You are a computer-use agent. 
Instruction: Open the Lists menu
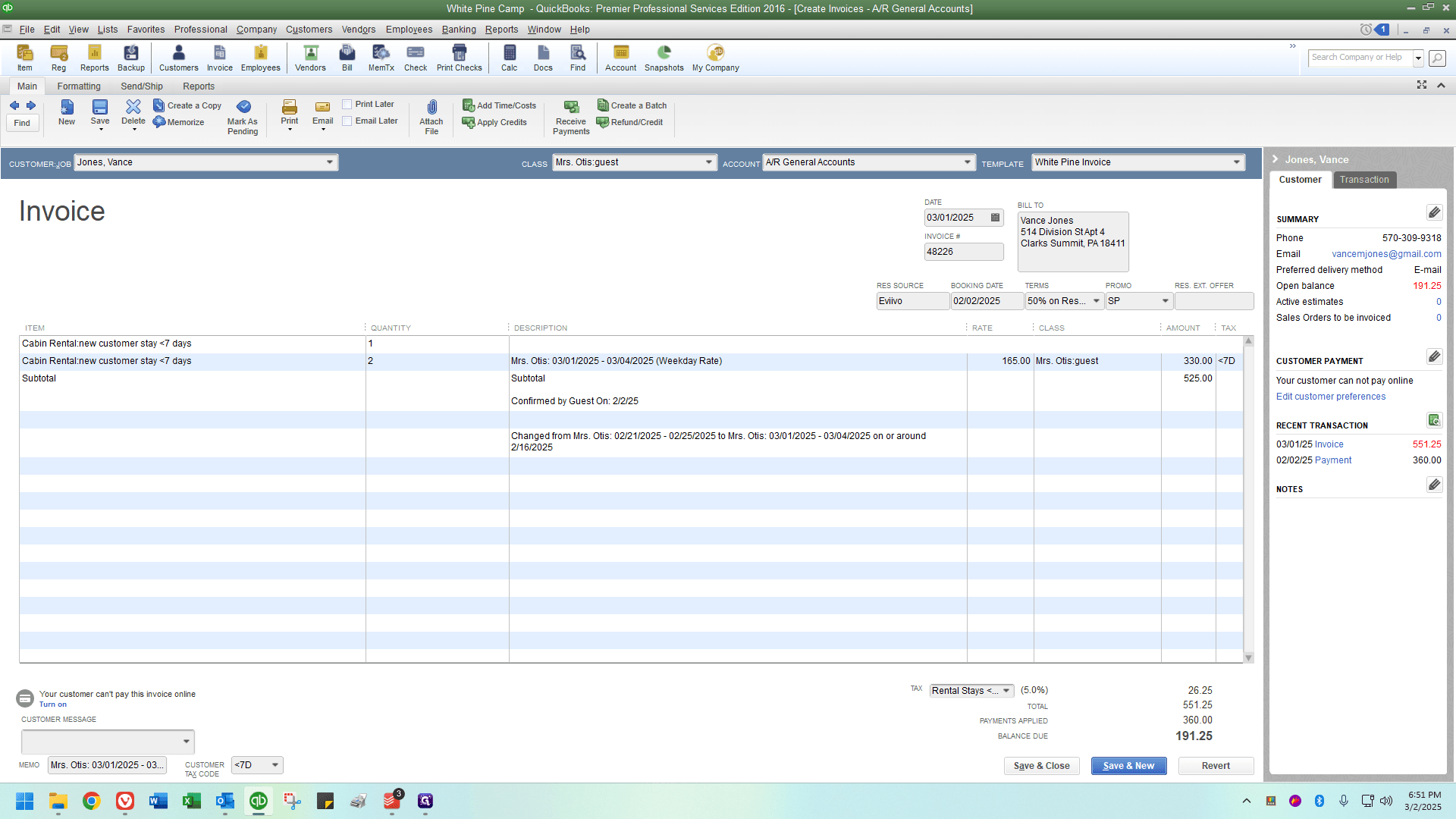coord(108,30)
